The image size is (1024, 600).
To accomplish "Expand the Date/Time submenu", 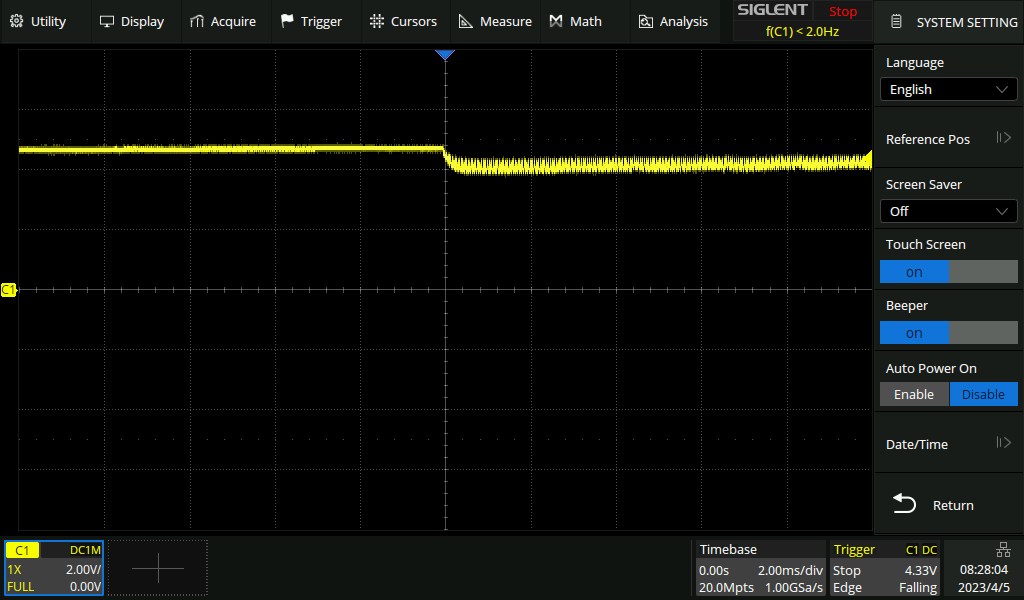I will (948, 444).
